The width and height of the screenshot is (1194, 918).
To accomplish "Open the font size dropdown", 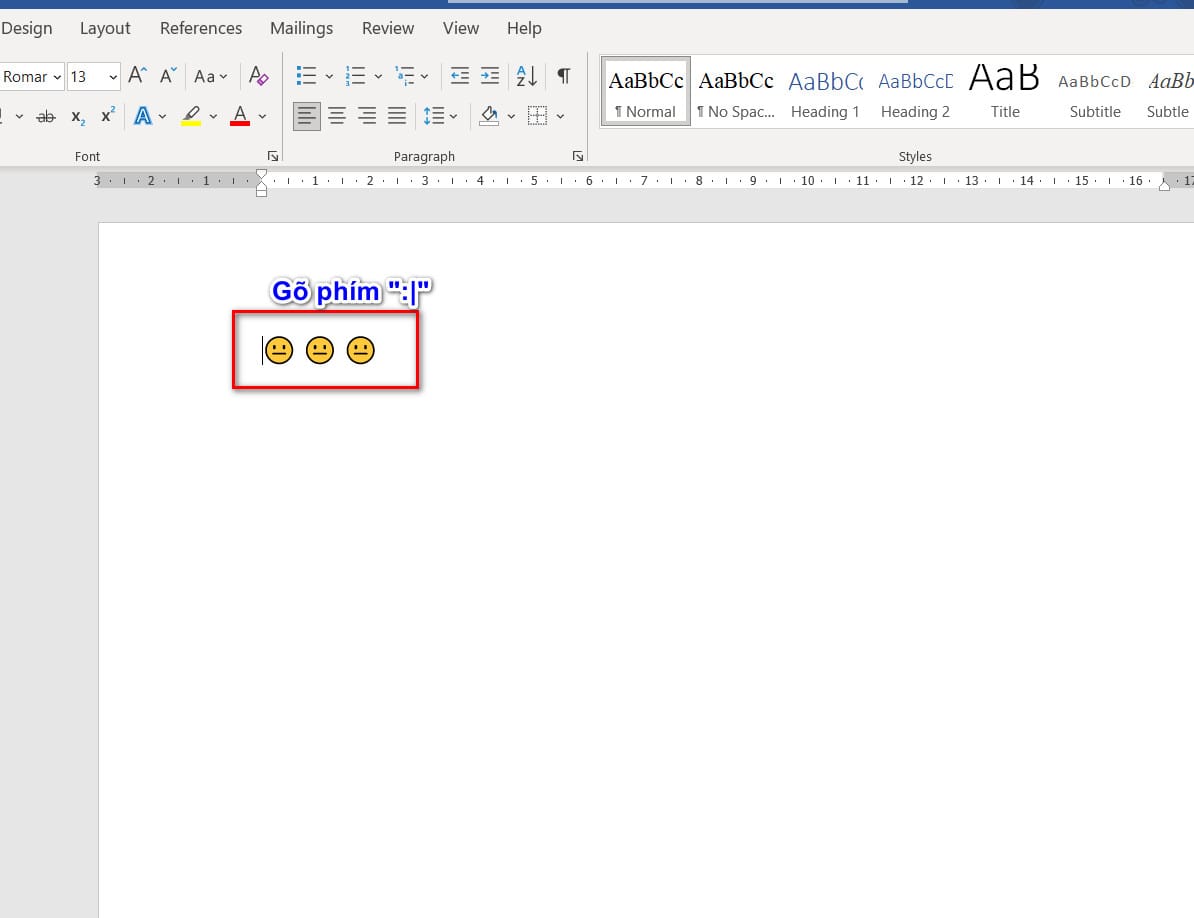I will (112, 77).
